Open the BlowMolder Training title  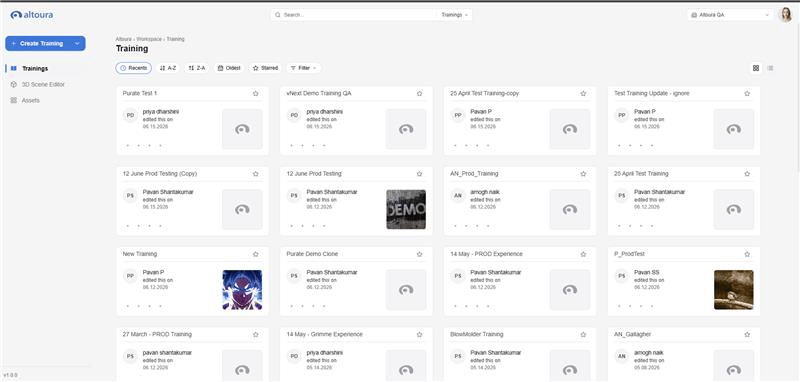pos(477,335)
